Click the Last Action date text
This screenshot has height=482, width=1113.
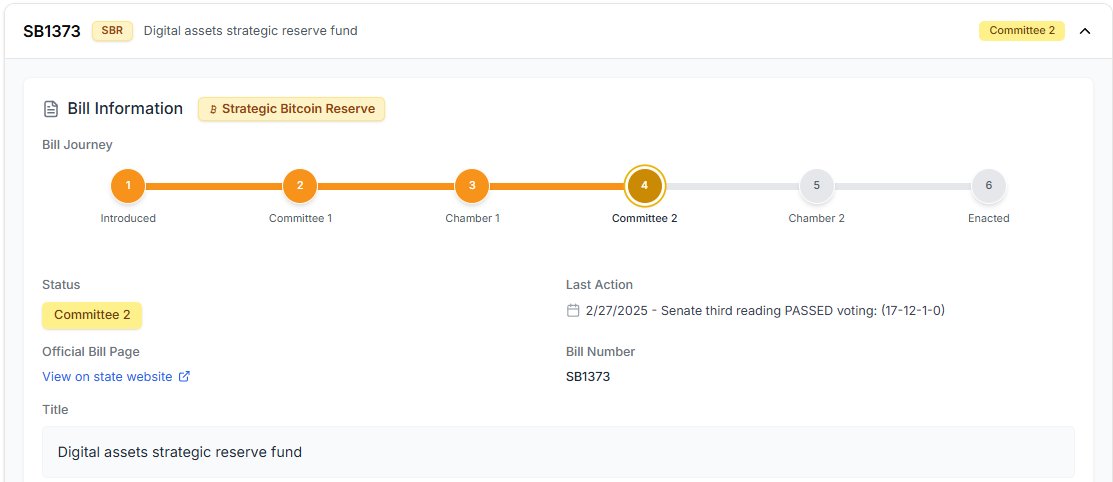point(620,311)
